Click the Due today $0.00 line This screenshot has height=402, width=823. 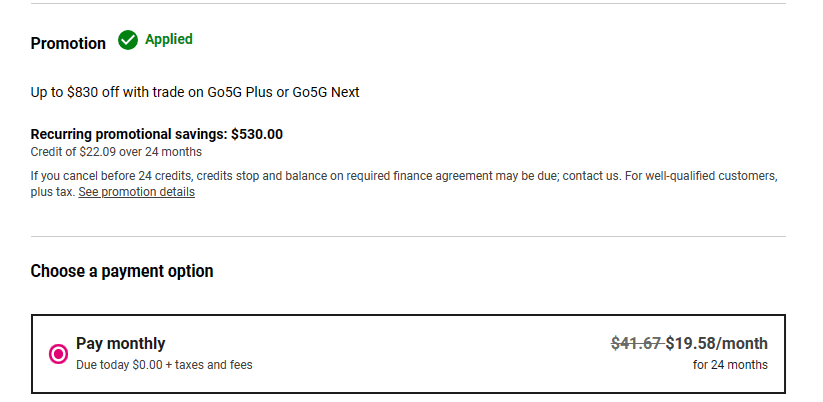164,365
